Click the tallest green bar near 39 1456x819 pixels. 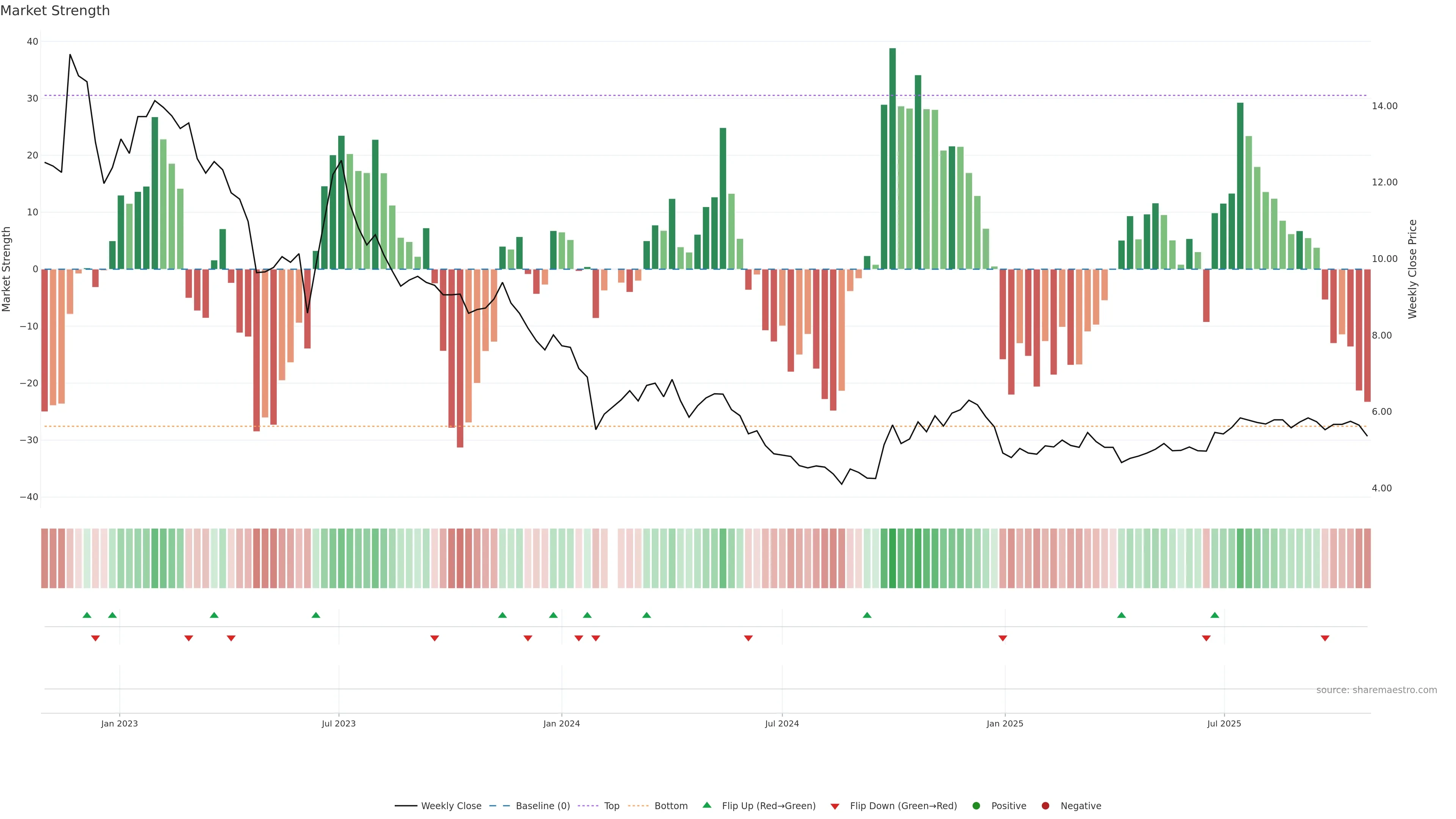893,158
